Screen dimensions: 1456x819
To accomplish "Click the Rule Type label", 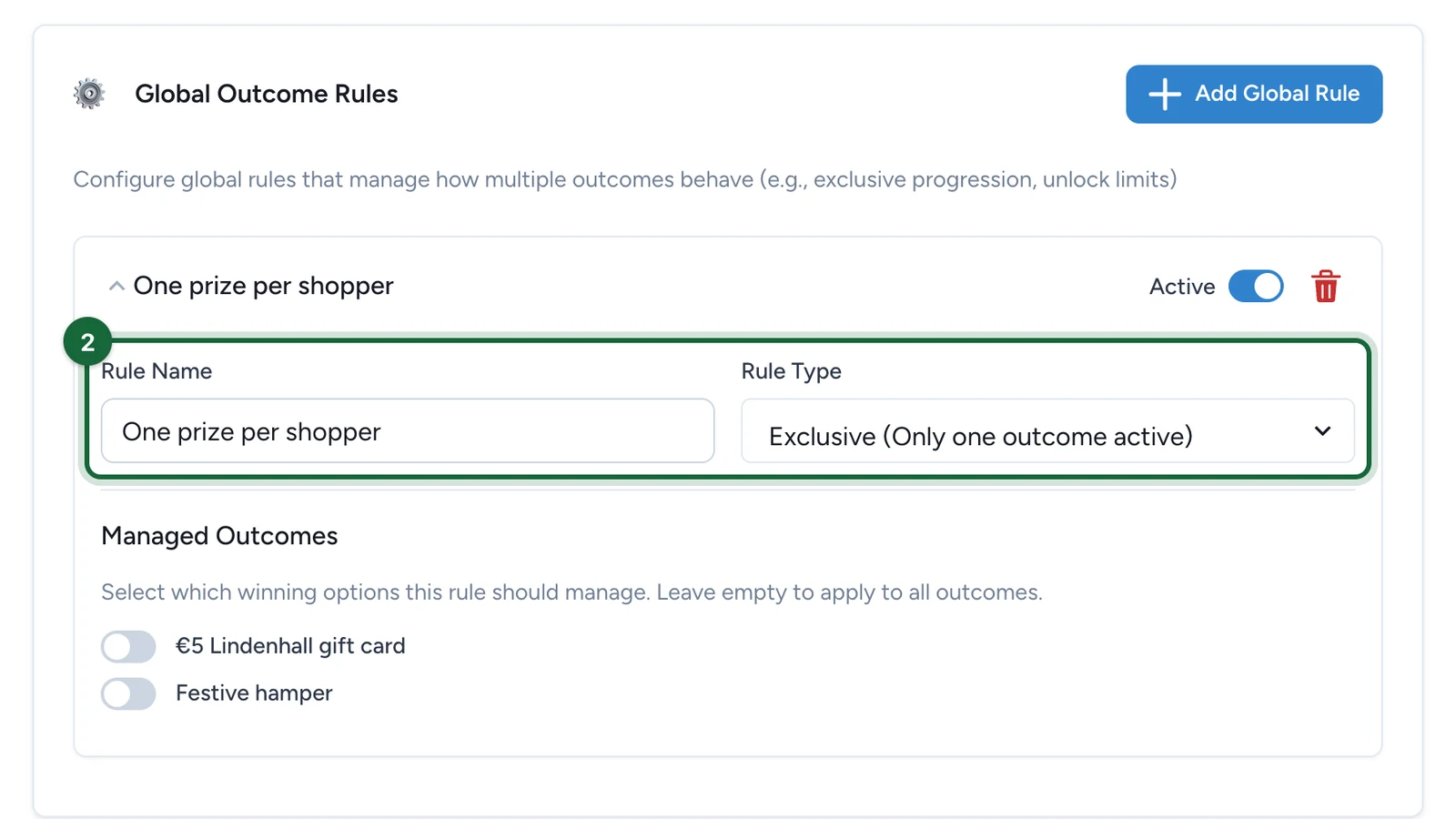I will point(791,371).
